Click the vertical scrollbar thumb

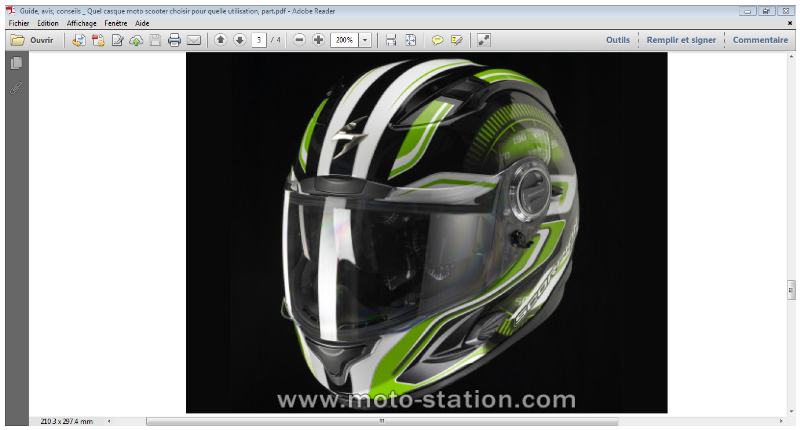point(791,290)
